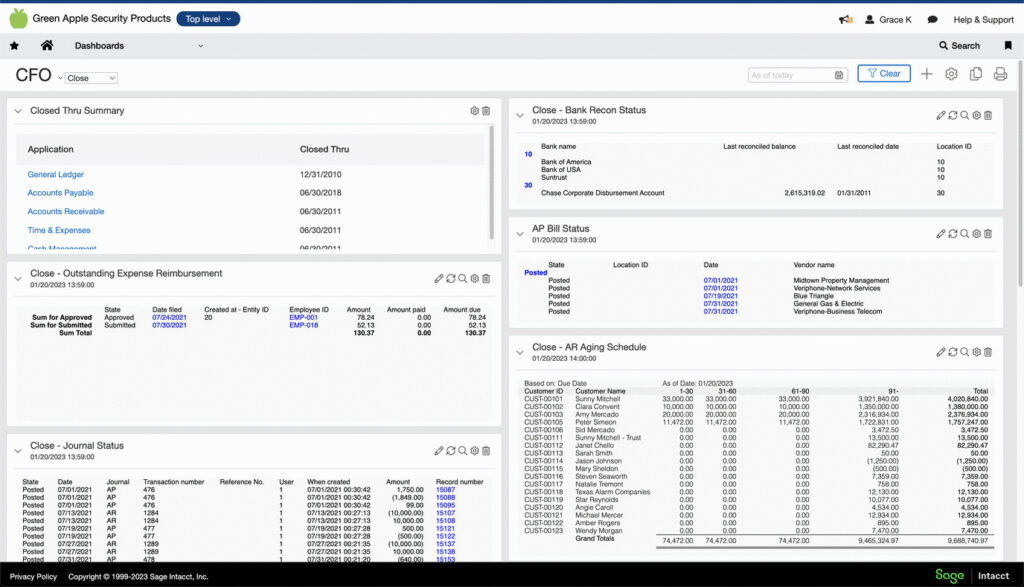Open journal record number 15087
This screenshot has width=1024, height=587.
click(445, 490)
